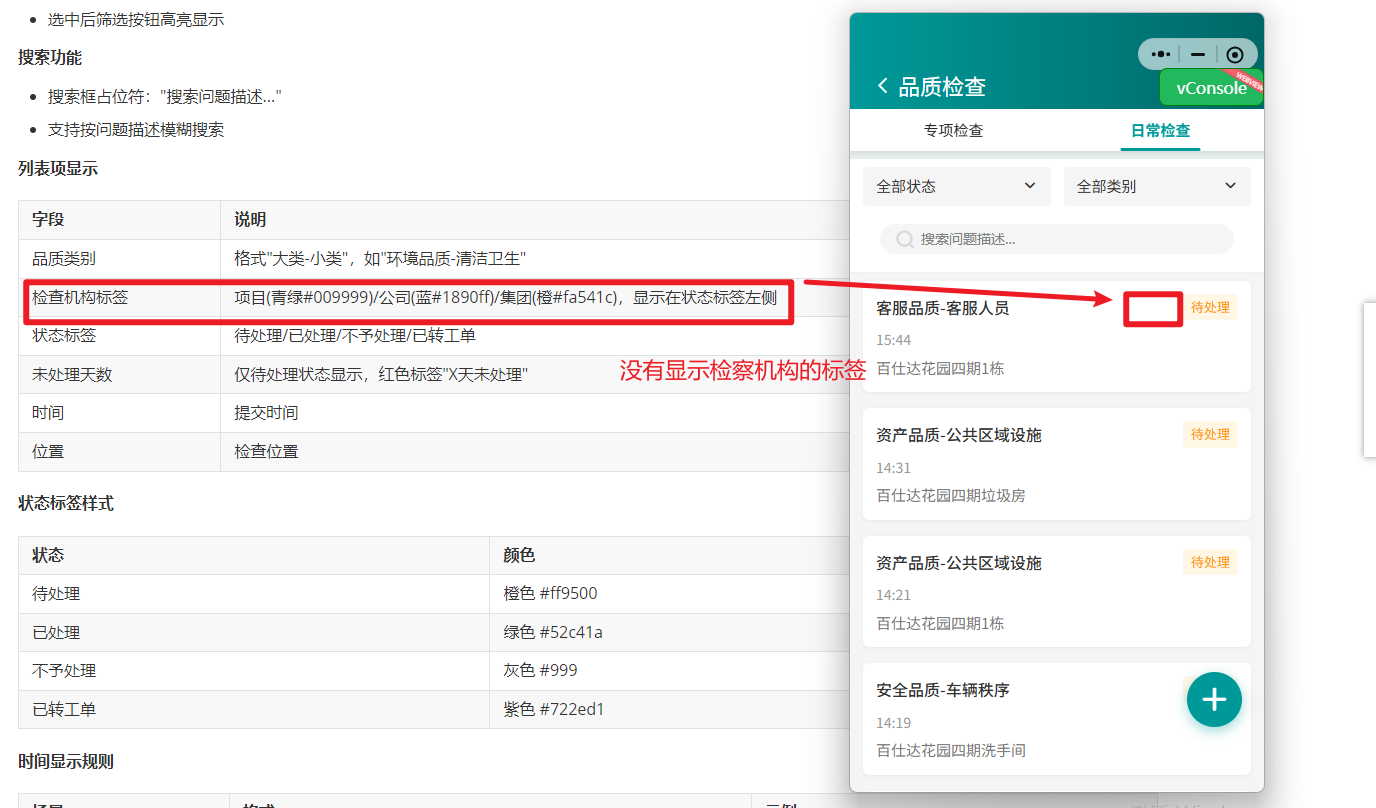Open the 全部类别 category filter dropdown
Image resolution: width=1376 pixels, height=808 pixels.
[1157, 185]
